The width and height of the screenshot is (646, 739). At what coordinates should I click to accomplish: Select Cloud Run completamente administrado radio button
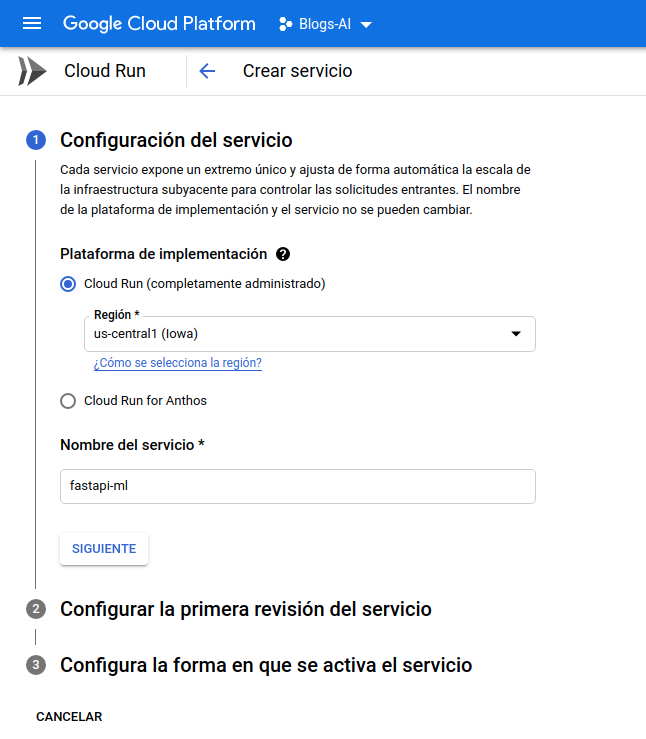(x=68, y=284)
